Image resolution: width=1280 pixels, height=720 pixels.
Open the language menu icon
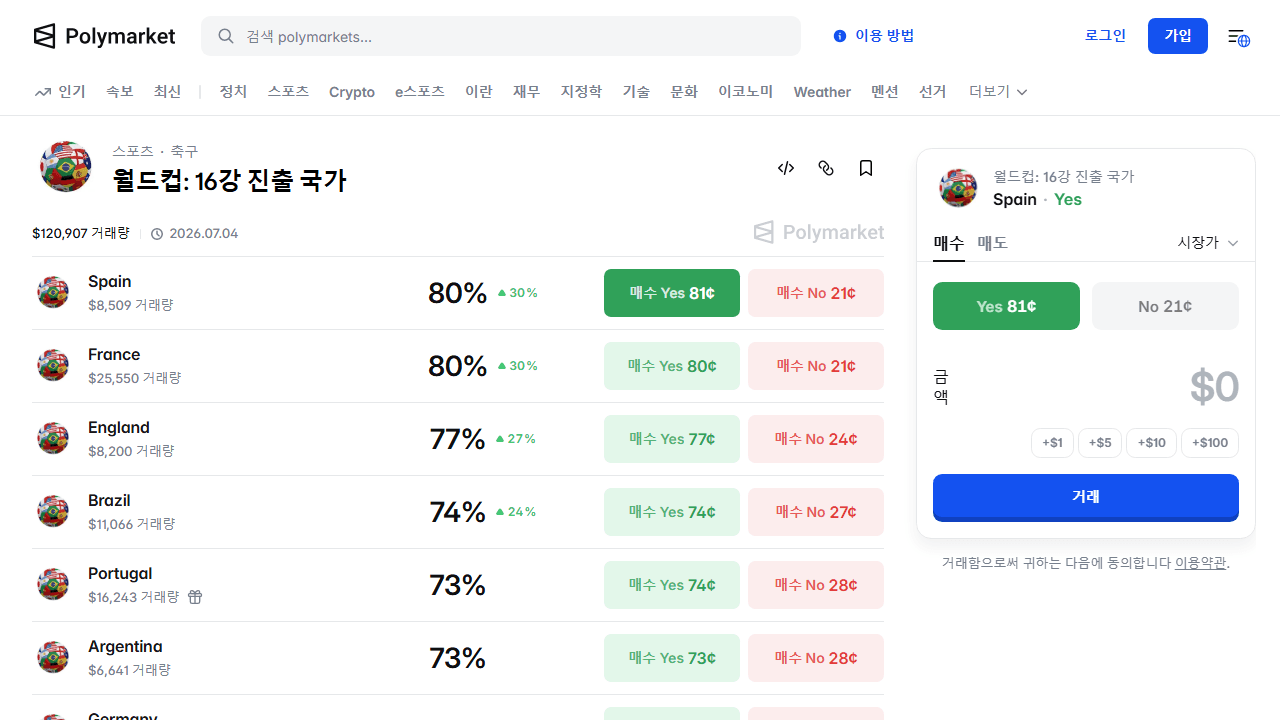coord(1239,37)
